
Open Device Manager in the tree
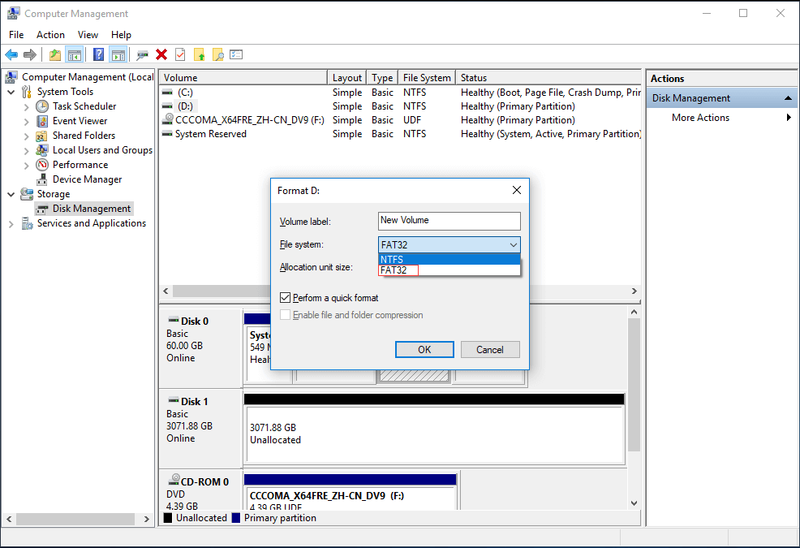click(87, 180)
